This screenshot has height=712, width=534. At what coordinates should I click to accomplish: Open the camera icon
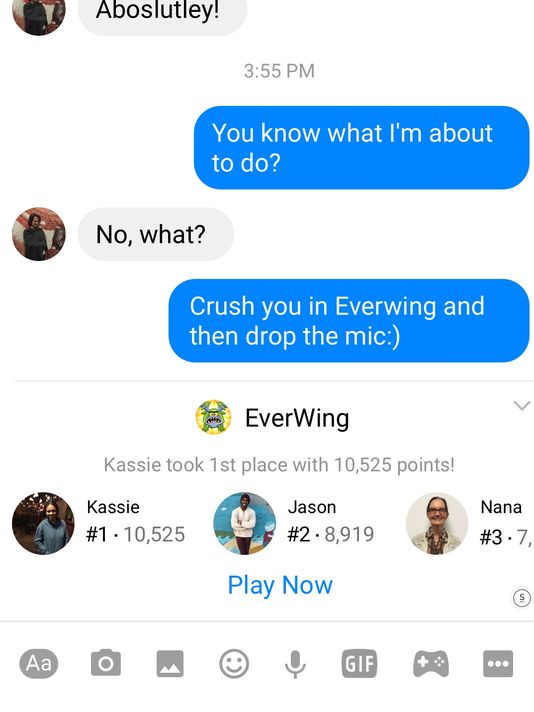point(106,663)
